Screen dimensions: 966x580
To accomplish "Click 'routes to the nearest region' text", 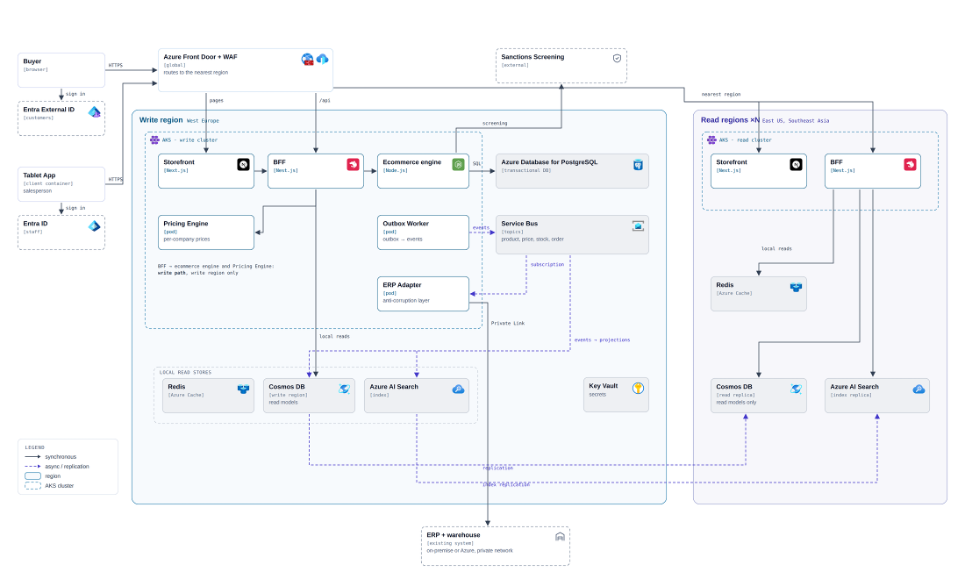I will [195, 73].
